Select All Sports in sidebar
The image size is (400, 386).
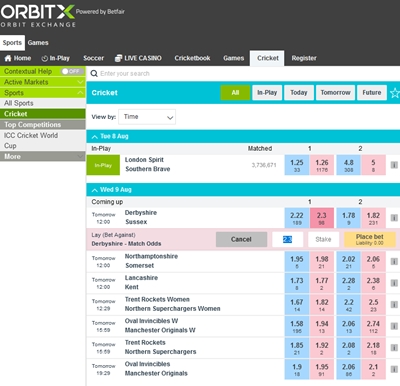pyautogui.click(x=43, y=103)
